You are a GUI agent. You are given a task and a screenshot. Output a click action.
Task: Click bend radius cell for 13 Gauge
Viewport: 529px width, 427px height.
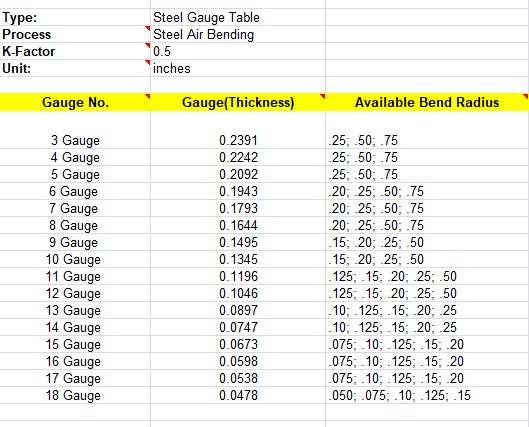tap(427, 310)
